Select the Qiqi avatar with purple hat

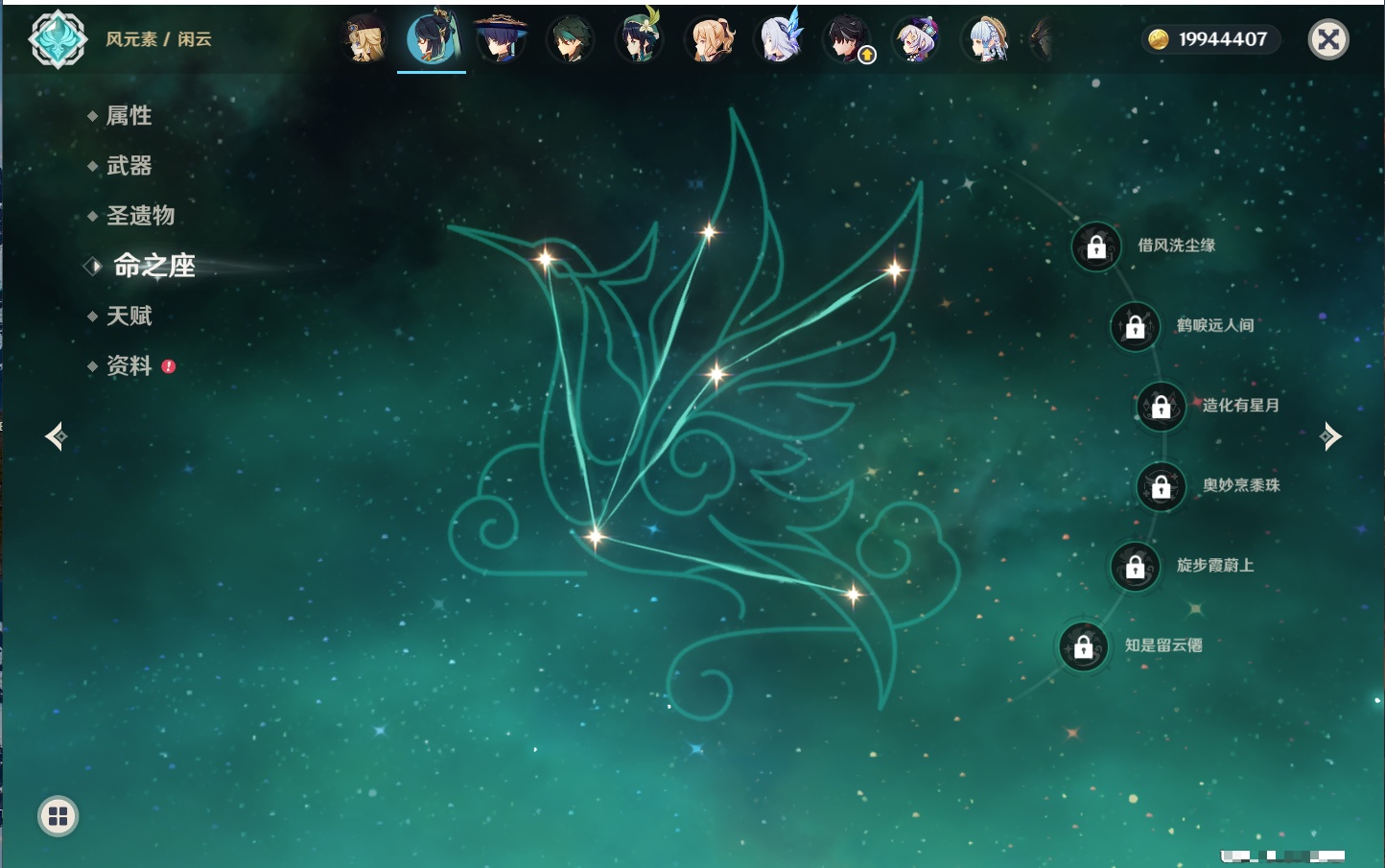click(917, 39)
